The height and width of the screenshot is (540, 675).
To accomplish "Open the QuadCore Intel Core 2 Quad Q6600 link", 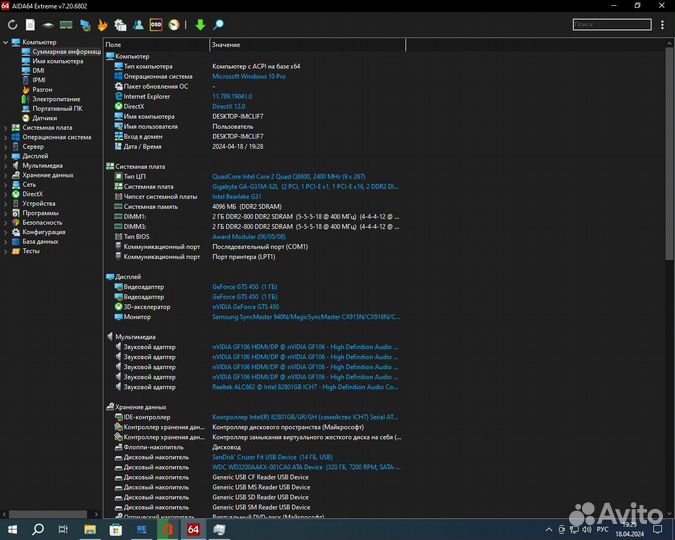I will (288, 177).
